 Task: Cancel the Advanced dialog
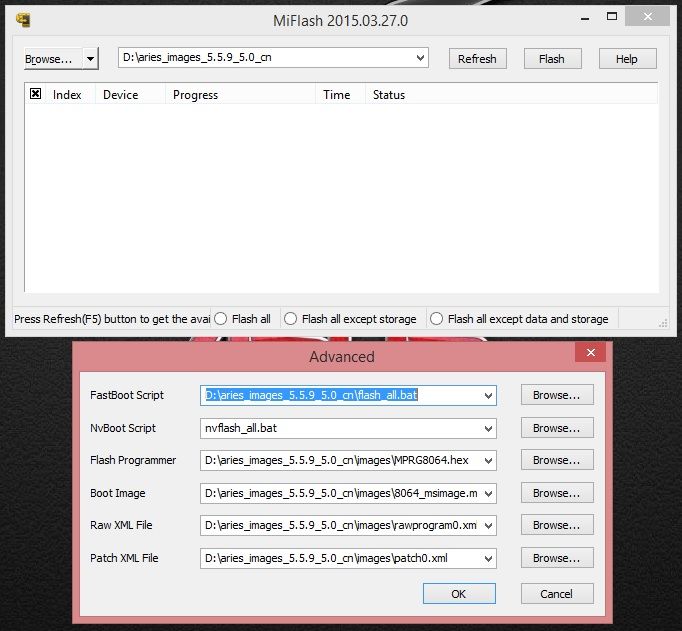[557, 594]
